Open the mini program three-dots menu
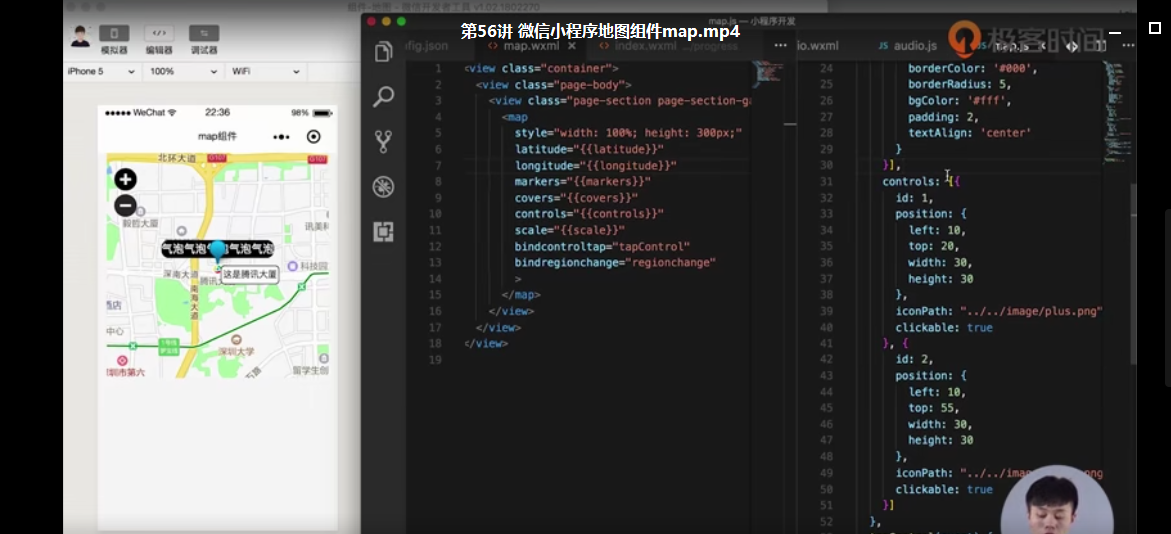This screenshot has width=1171, height=534. [281, 137]
